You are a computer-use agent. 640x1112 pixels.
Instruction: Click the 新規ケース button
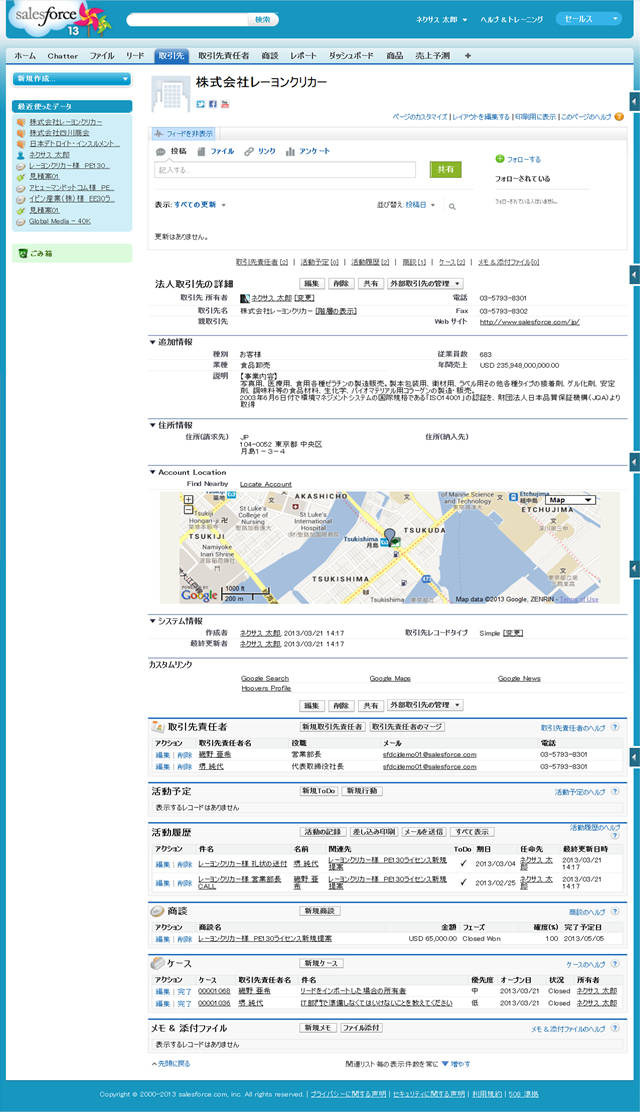tap(321, 964)
